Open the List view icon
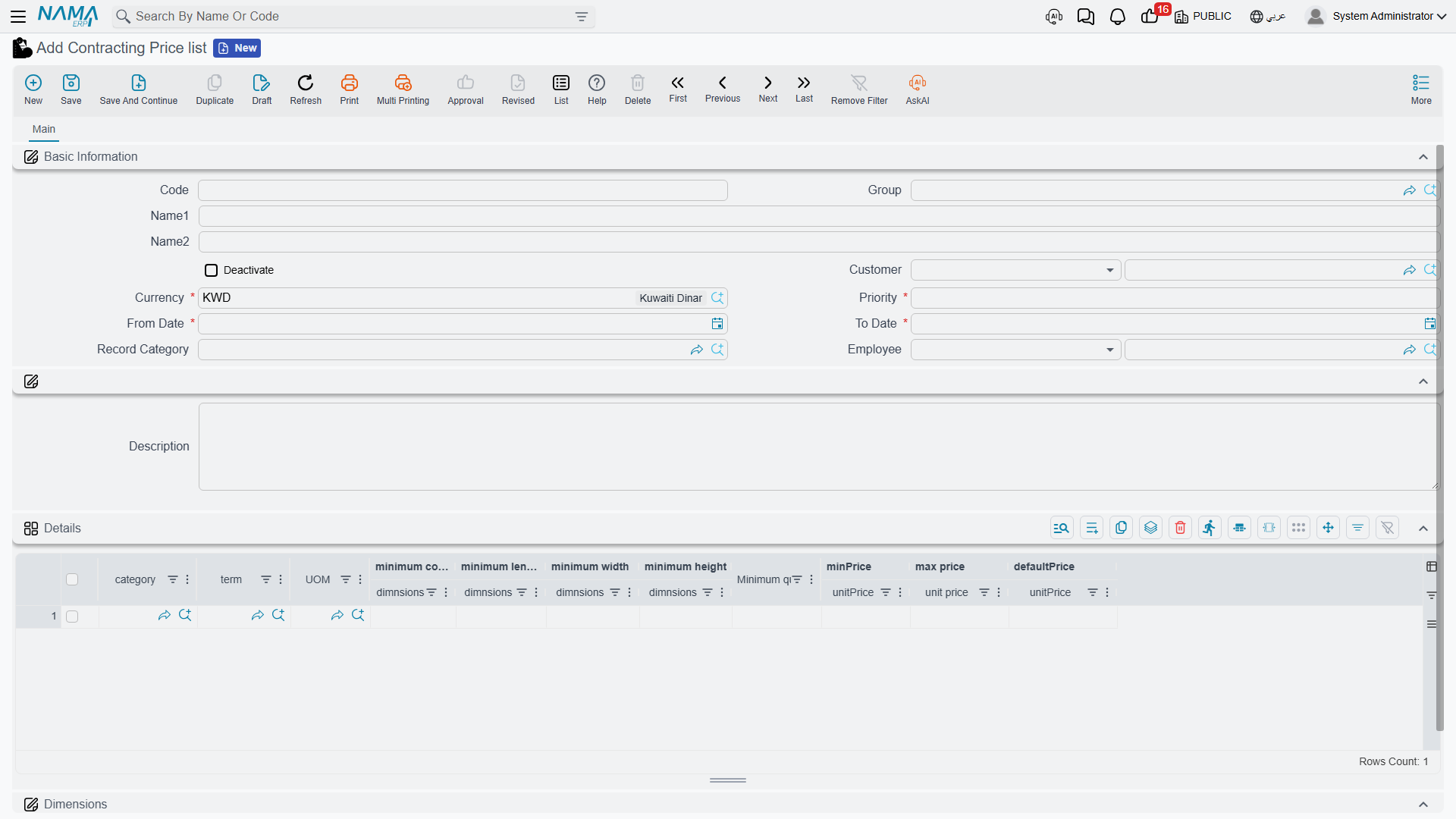1456x819 pixels. [561, 89]
